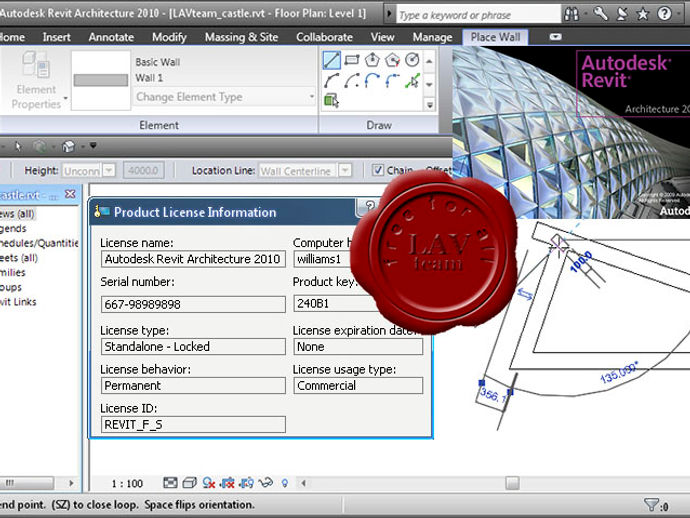690x518 pixels.
Task: Click the keyword search input field
Action: click(x=478, y=15)
